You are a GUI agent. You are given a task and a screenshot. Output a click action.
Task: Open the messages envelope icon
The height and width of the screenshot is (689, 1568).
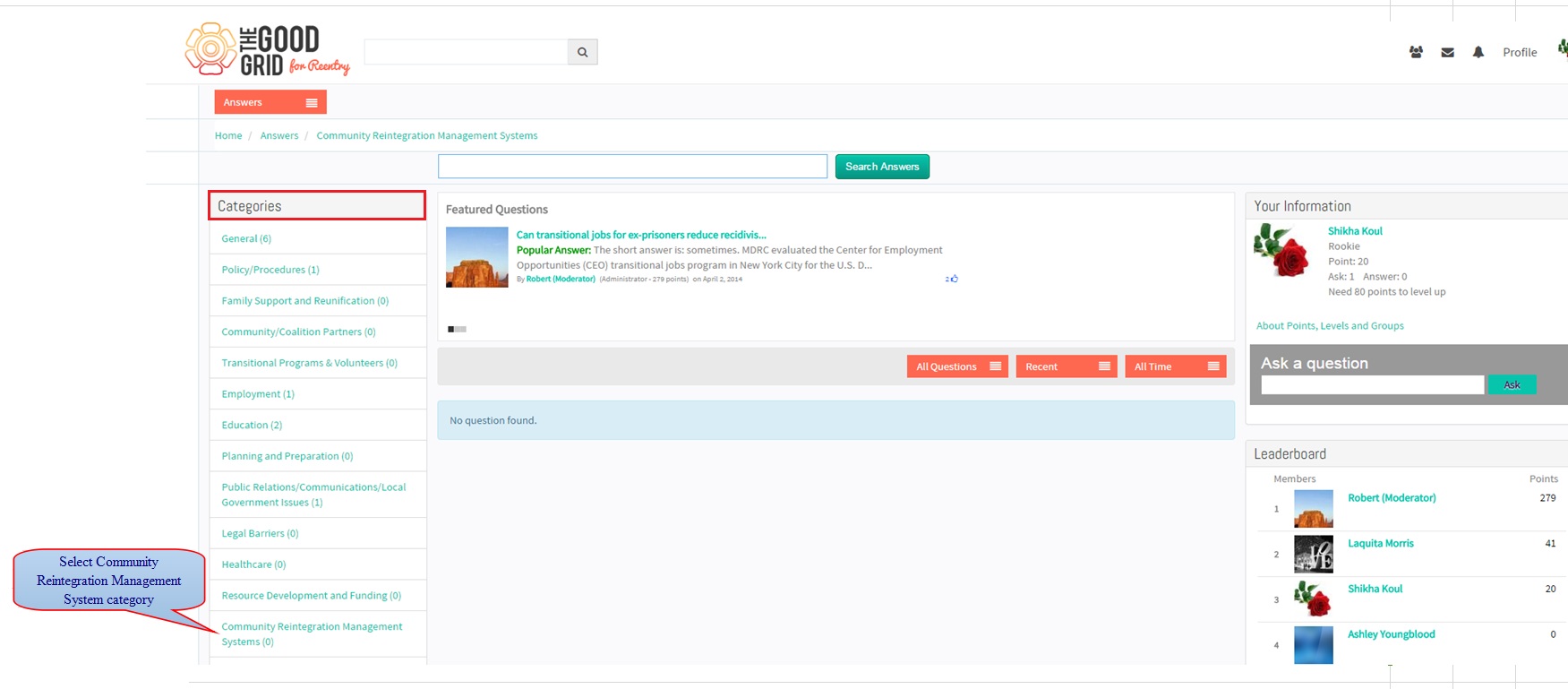[1447, 52]
